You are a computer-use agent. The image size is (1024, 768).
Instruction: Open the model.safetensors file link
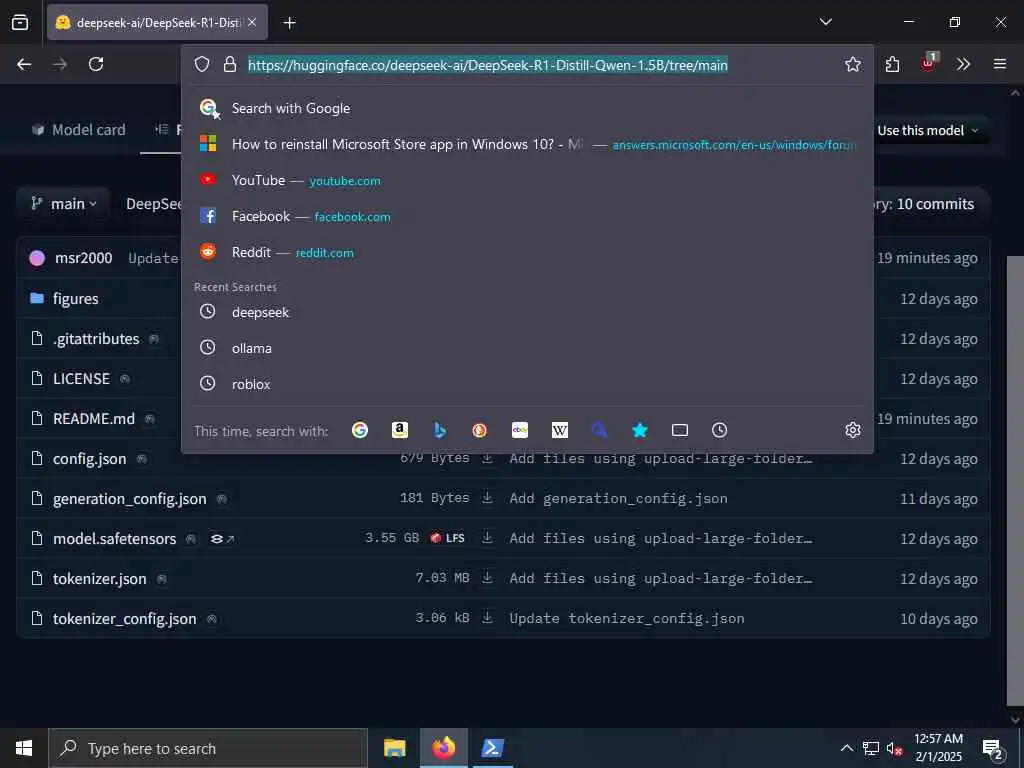tap(114, 539)
